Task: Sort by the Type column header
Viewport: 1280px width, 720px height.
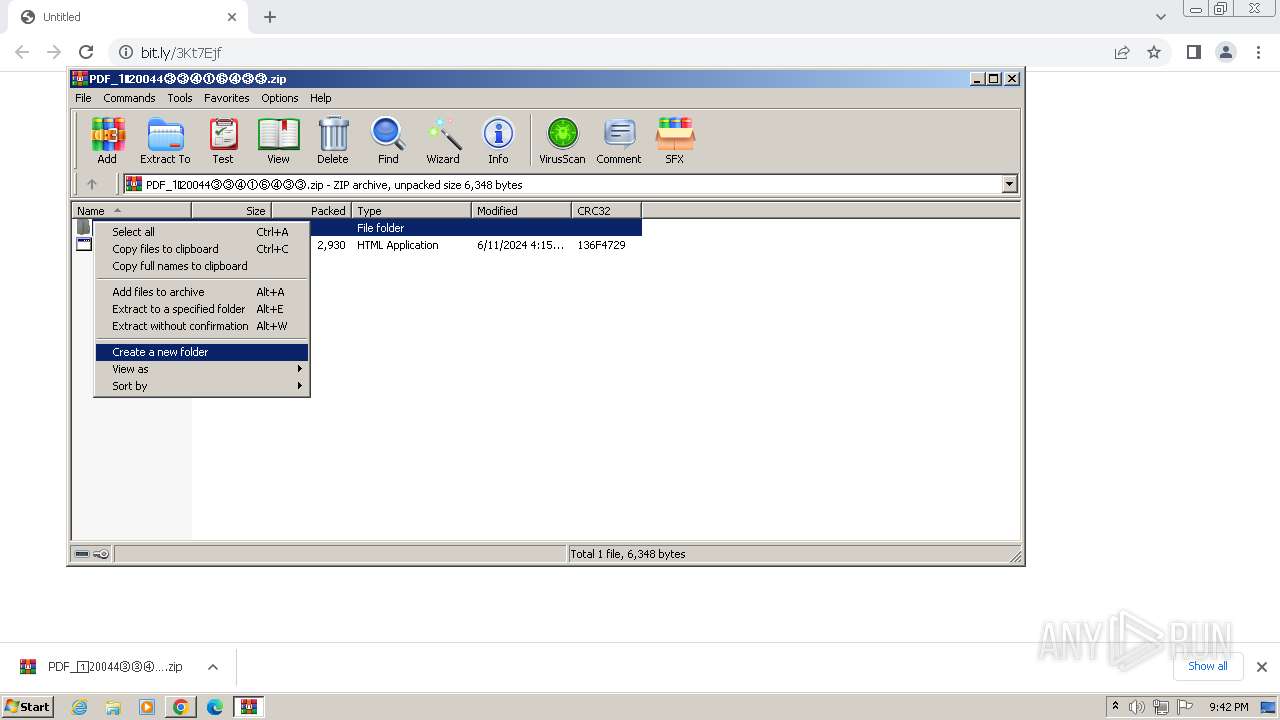Action: point(411,211)
